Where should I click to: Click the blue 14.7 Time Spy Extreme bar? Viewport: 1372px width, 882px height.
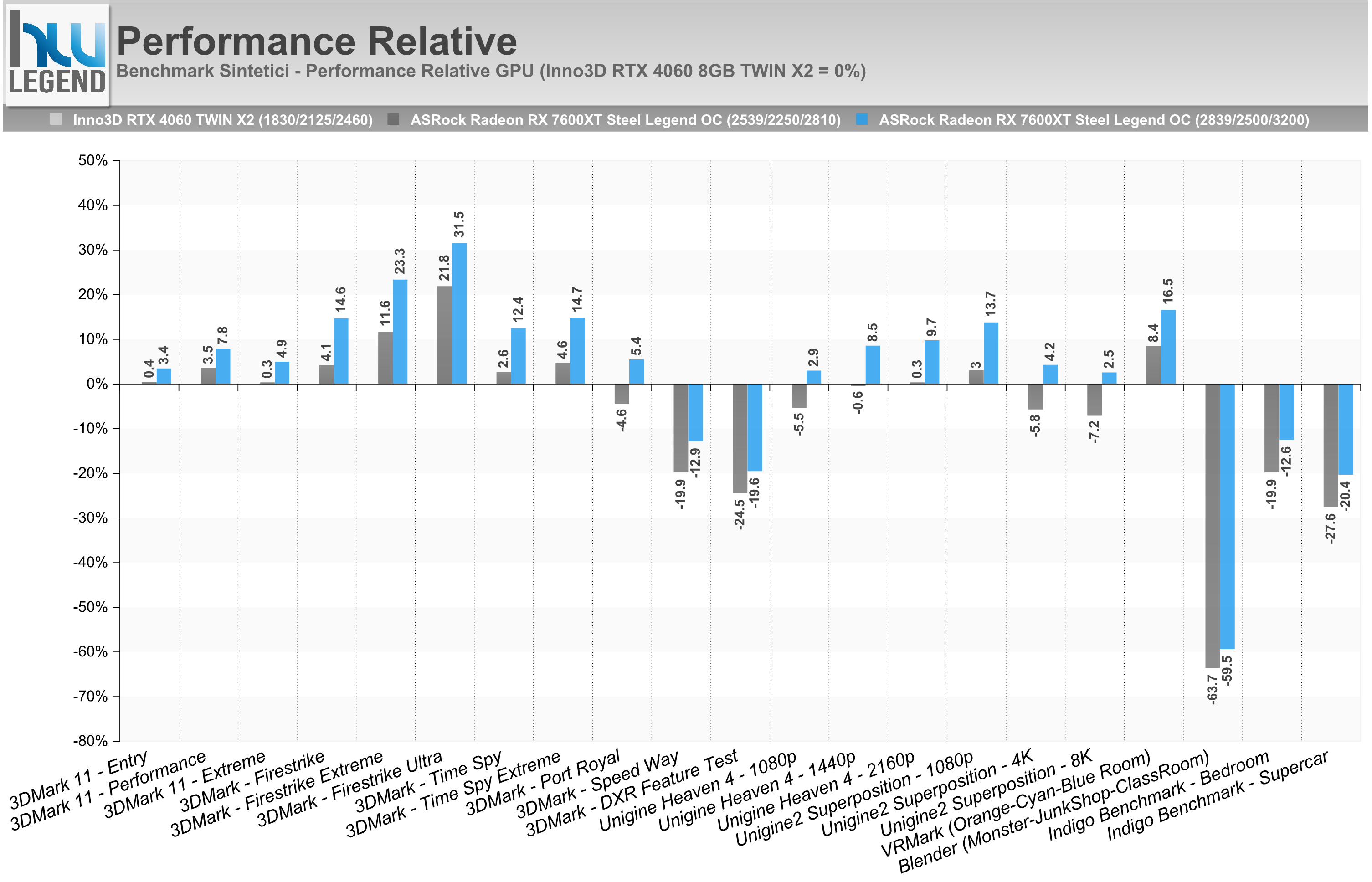(577, 350)
